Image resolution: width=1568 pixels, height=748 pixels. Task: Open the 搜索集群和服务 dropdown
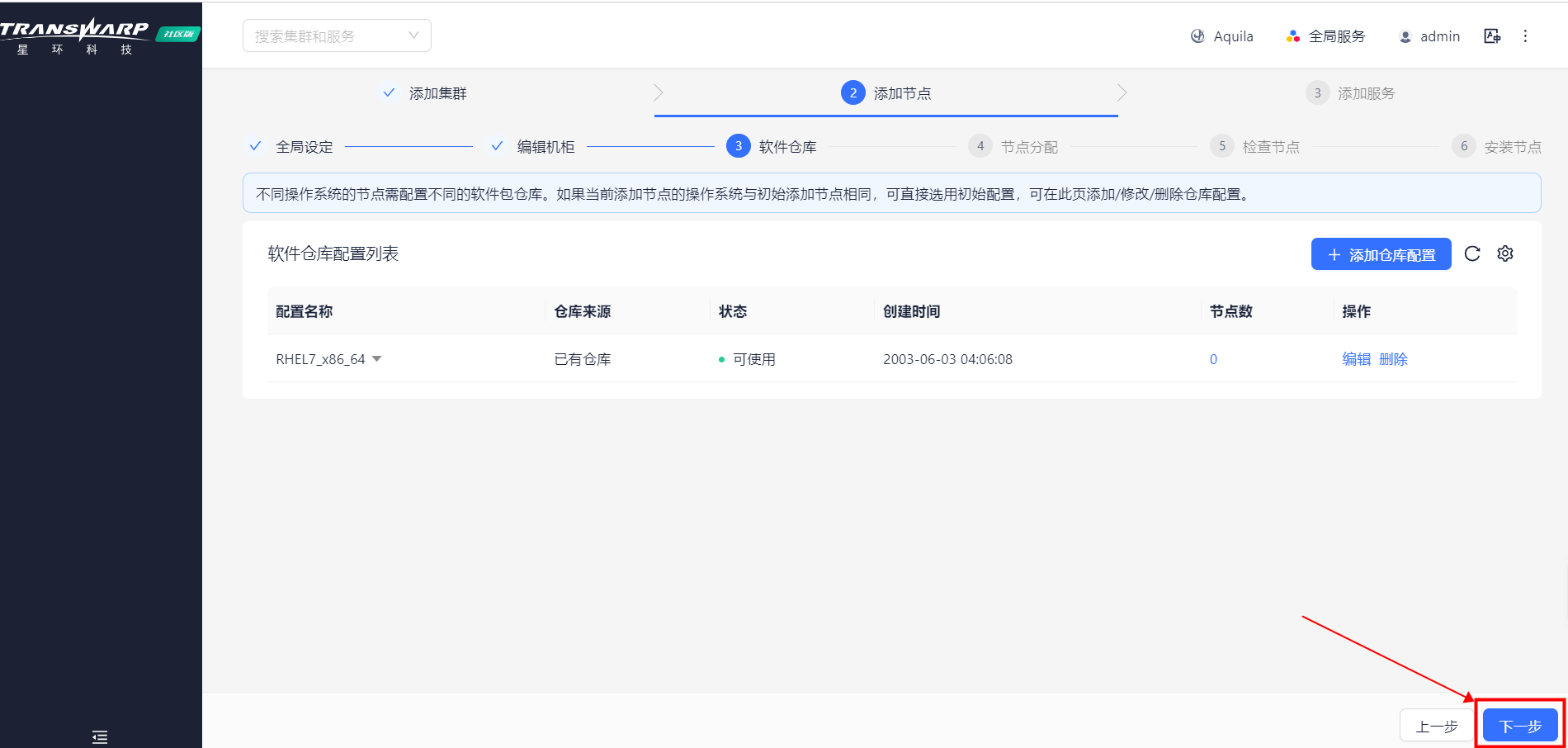(337, 36)
